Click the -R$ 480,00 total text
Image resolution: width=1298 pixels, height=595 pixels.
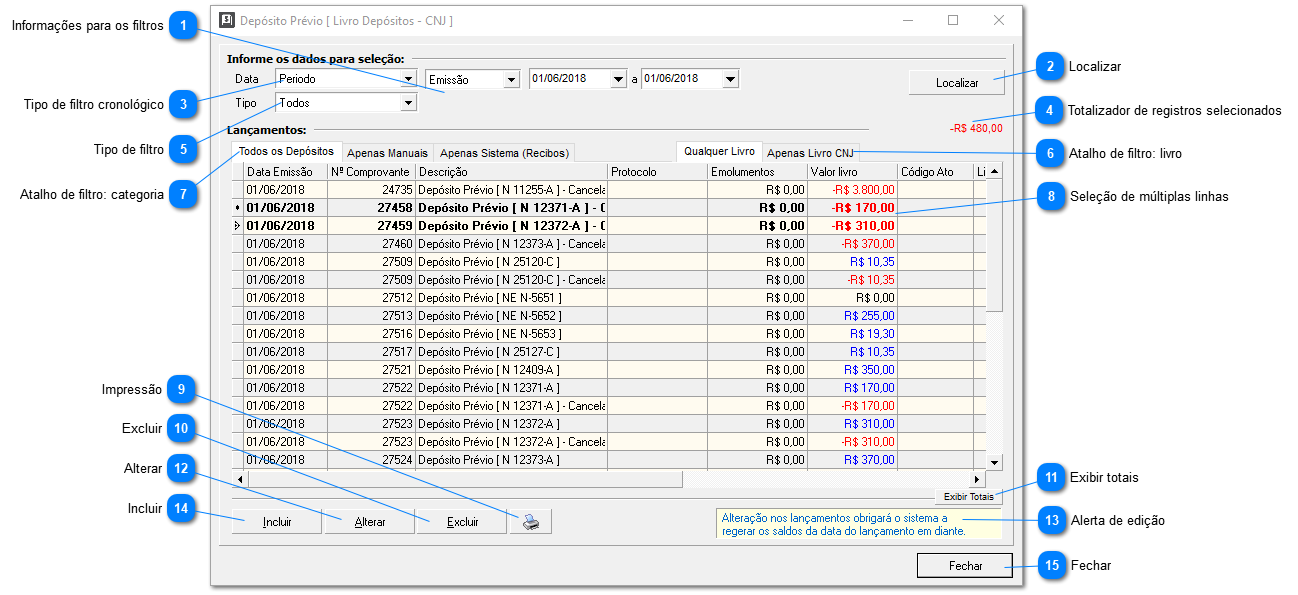(976, 128)
